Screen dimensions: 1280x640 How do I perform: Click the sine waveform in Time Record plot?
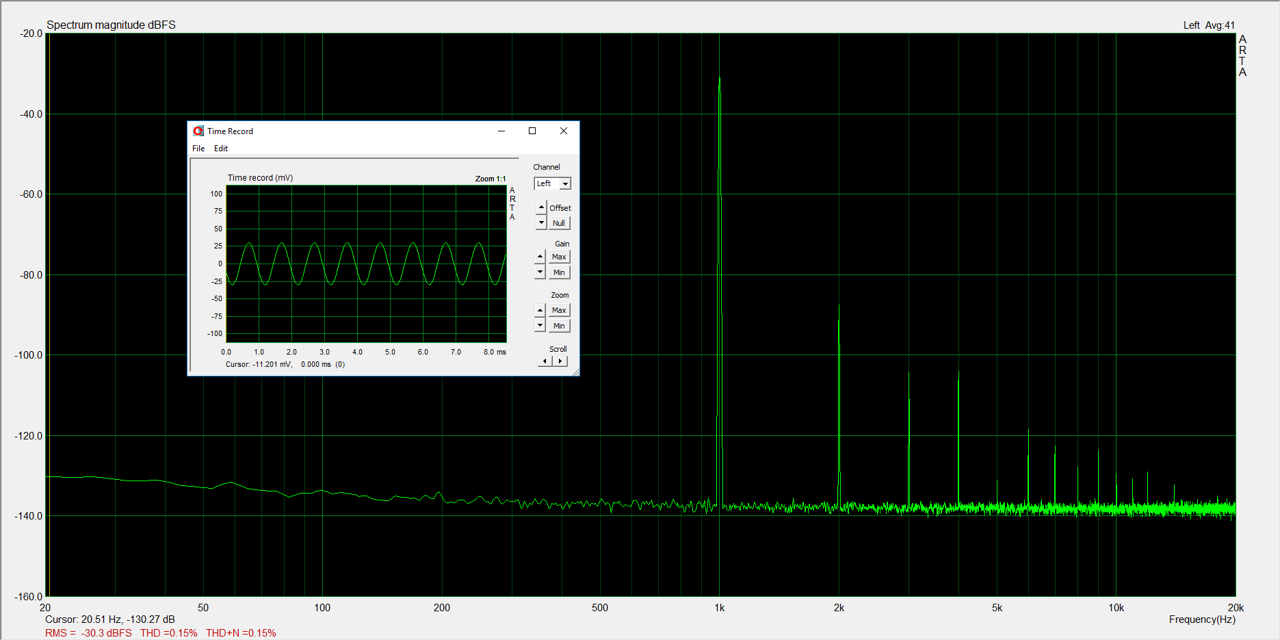pyautogui.click(x=367, y=263)
